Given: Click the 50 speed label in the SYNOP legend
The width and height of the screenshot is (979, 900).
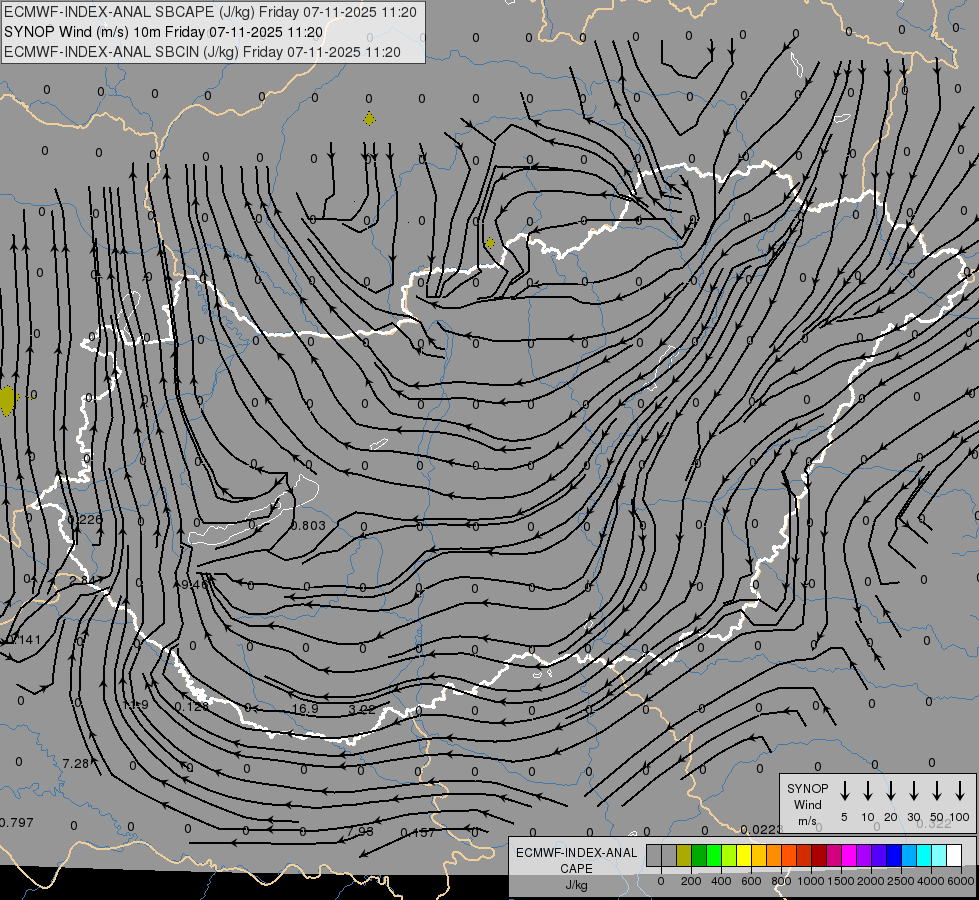Looking at the screenshot, I should click(937, 817).
